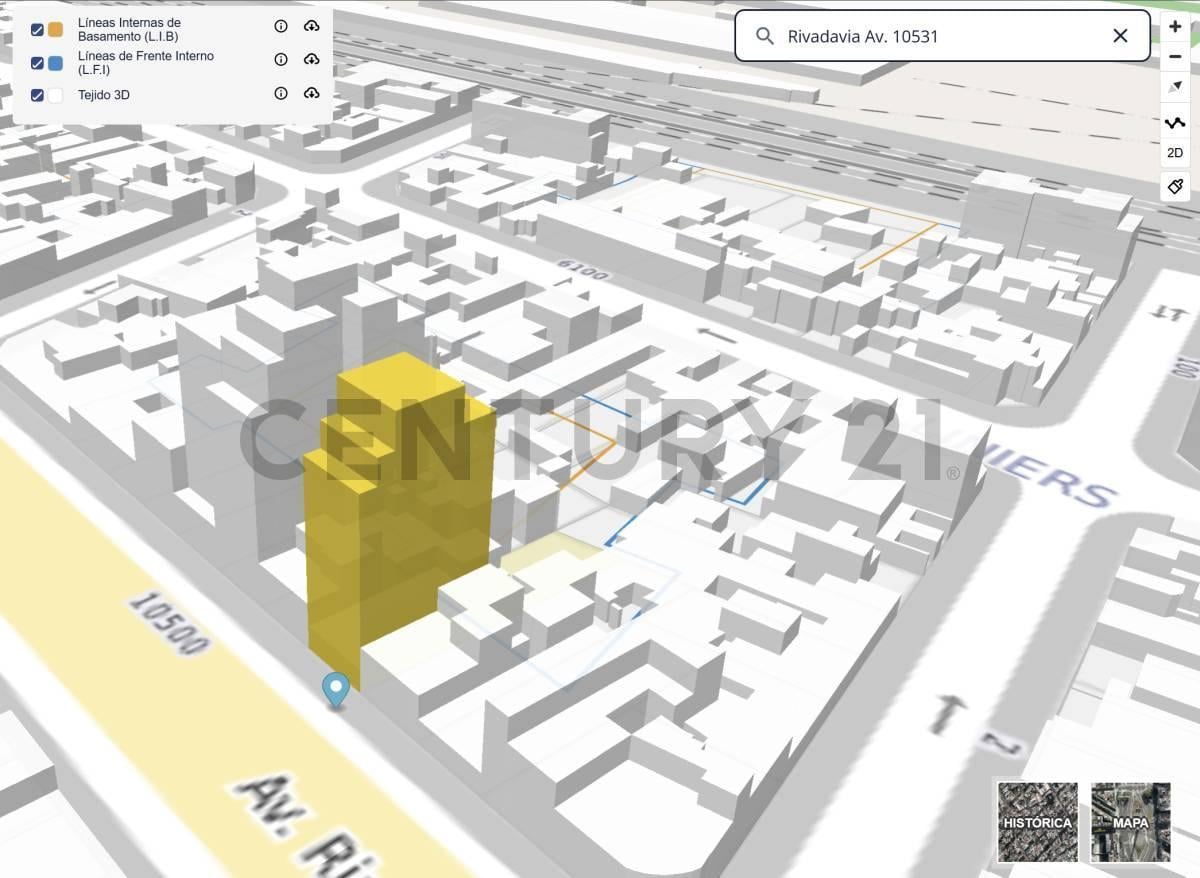
Task: Download the L.F.I layer data
Action: pos(311,60)
